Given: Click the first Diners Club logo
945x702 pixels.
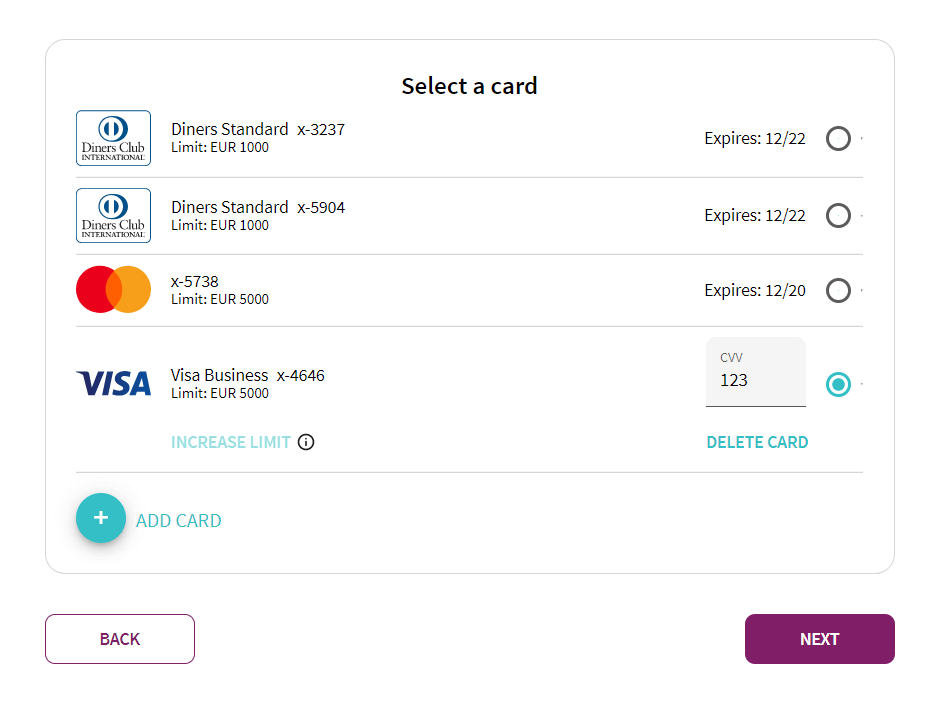Looking at the screenshot, I should (113, 137).
